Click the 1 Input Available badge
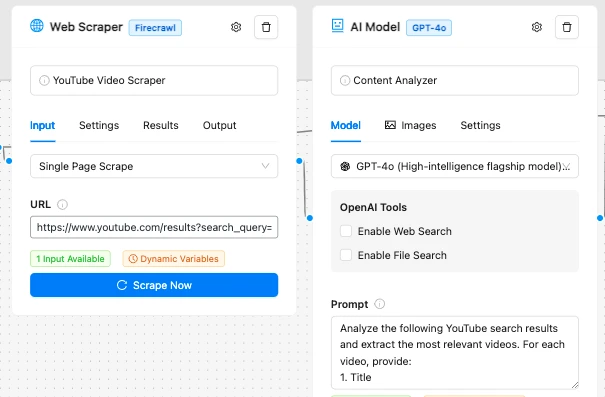The height and width of the screenshot is (397, 605). click(70, 258)
